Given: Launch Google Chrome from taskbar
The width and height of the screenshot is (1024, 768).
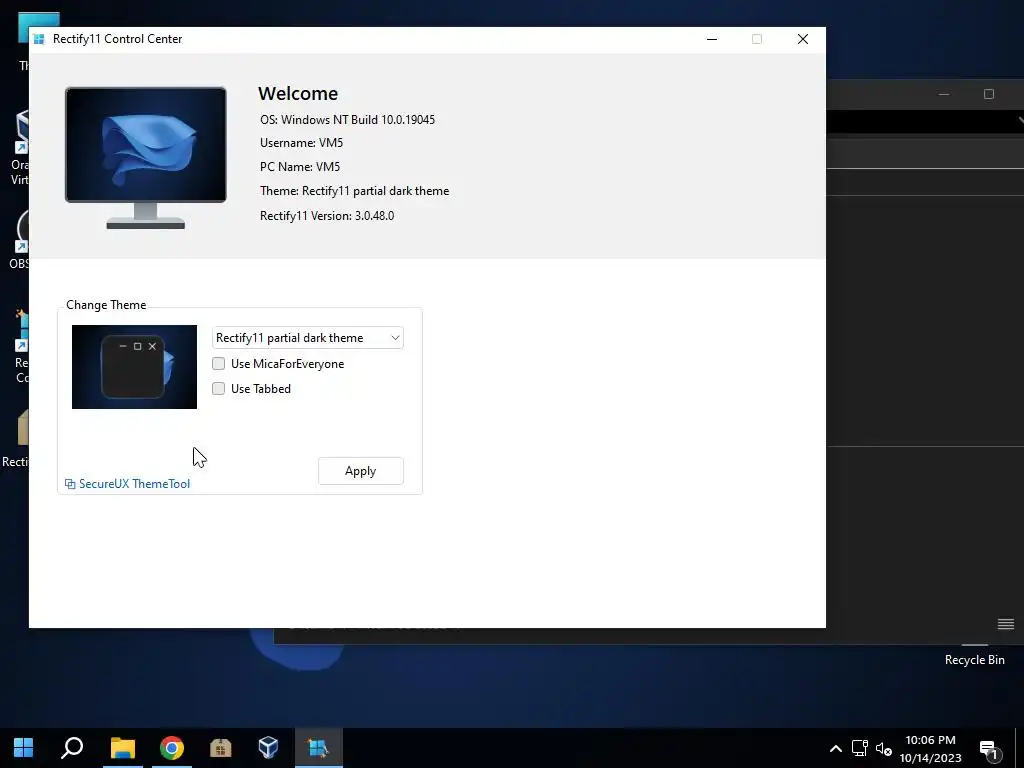Looking at the screenshot, I should point(172,748).
